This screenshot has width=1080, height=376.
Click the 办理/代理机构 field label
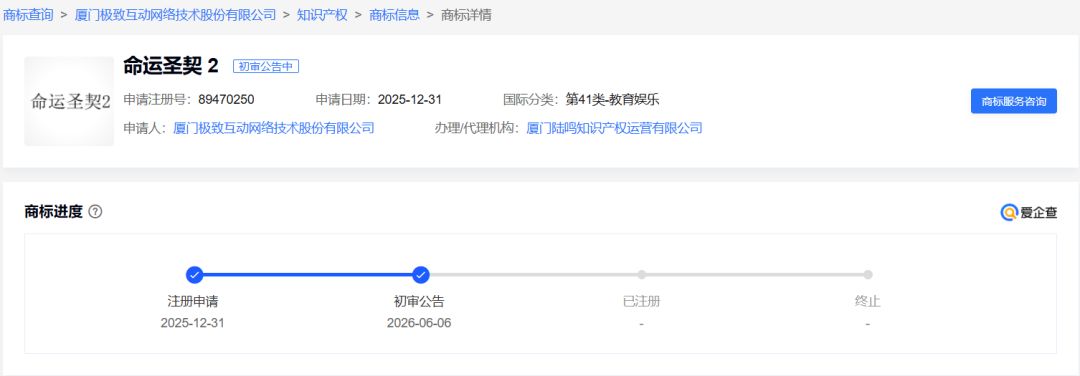tap(477, 128)
